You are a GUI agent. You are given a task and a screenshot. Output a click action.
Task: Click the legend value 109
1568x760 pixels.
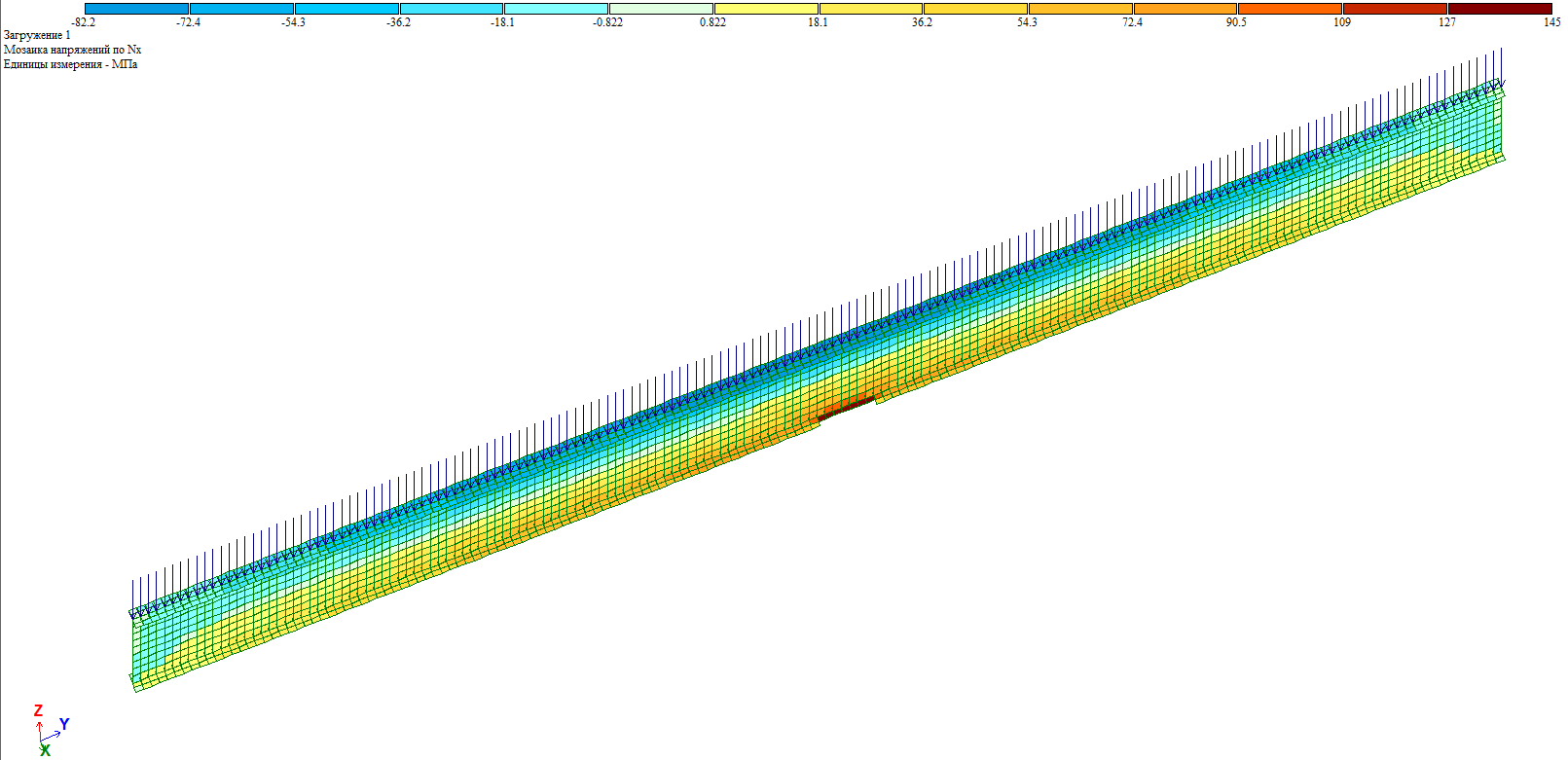1342,22
